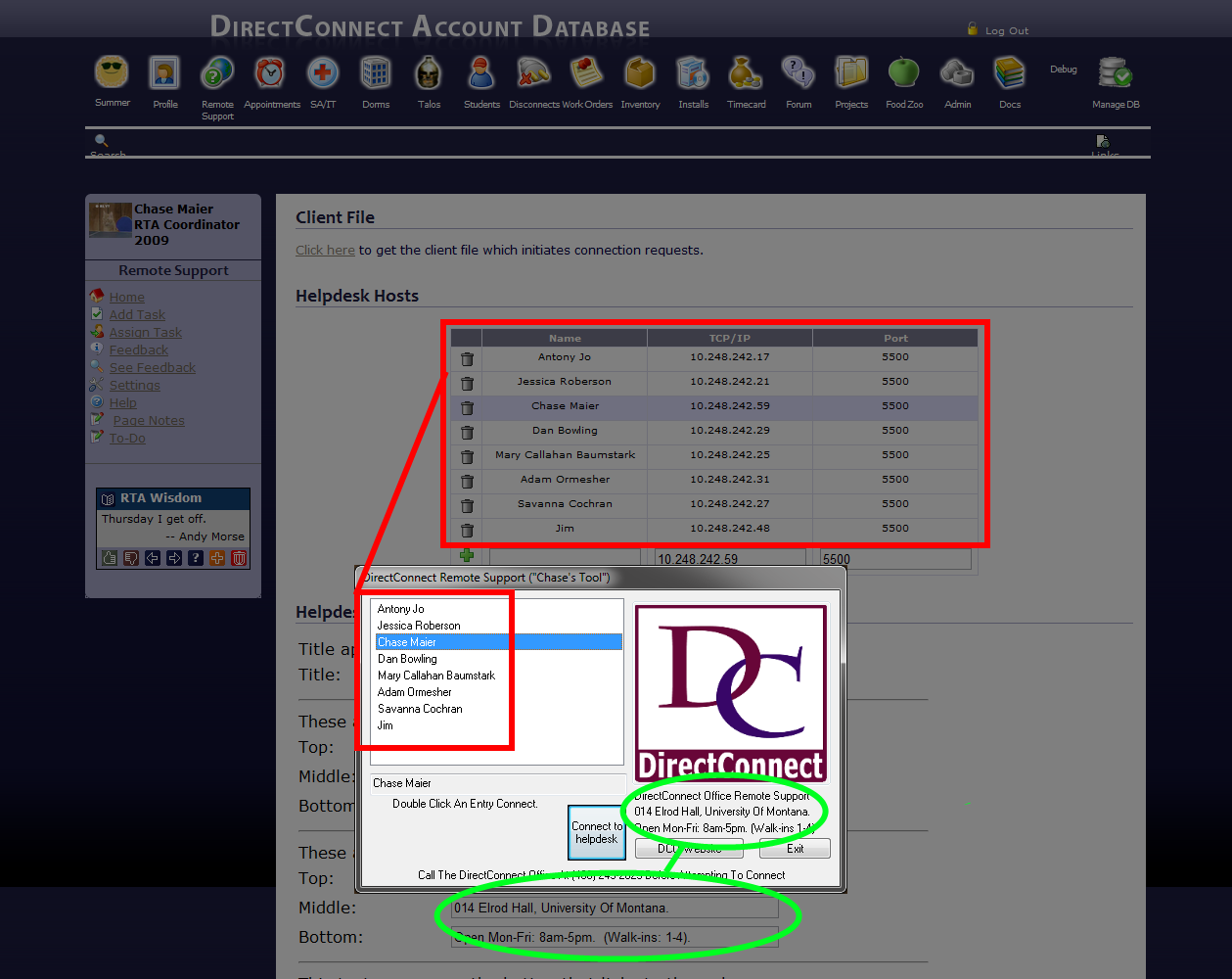Click the green plus add host icon
Screen dimensions: 1232x979
tap(467, 555)
